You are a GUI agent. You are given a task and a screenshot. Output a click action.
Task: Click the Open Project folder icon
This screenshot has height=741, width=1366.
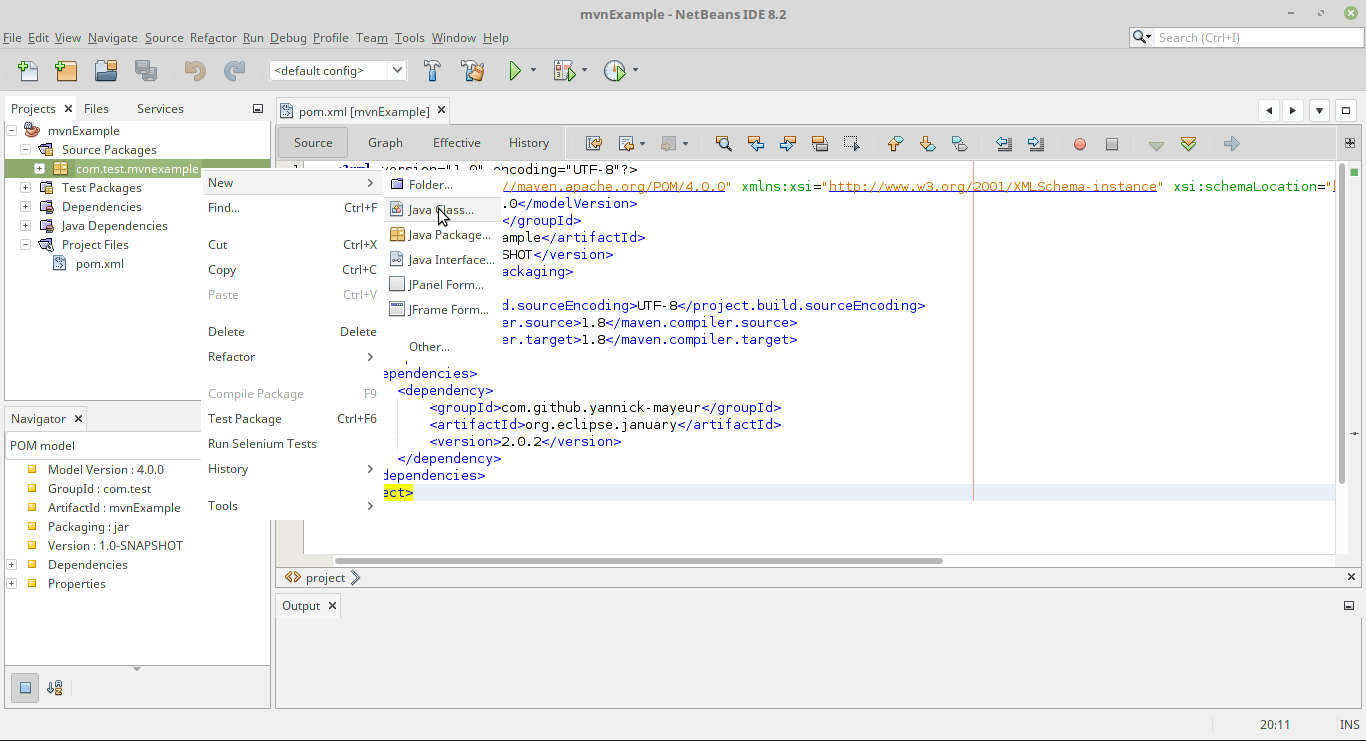106,71
